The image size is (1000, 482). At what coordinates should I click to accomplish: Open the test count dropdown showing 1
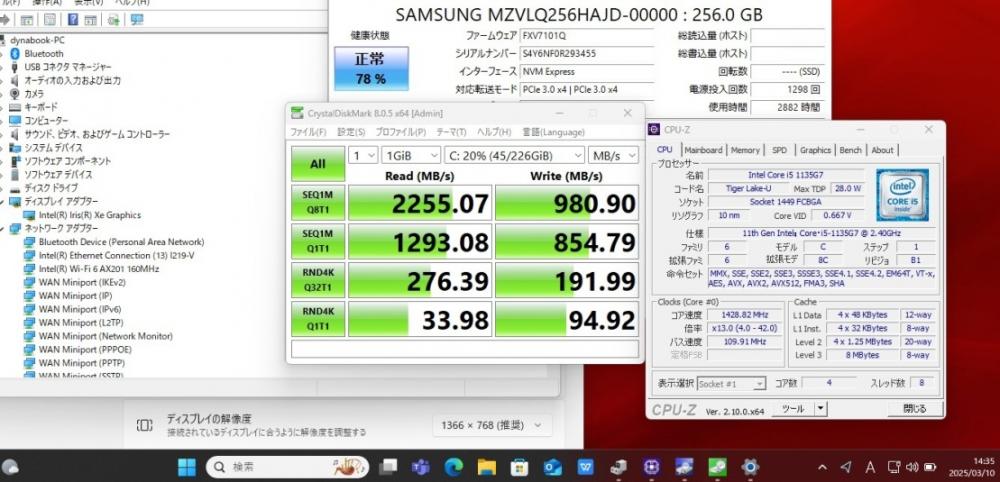[x=363, y=155]
